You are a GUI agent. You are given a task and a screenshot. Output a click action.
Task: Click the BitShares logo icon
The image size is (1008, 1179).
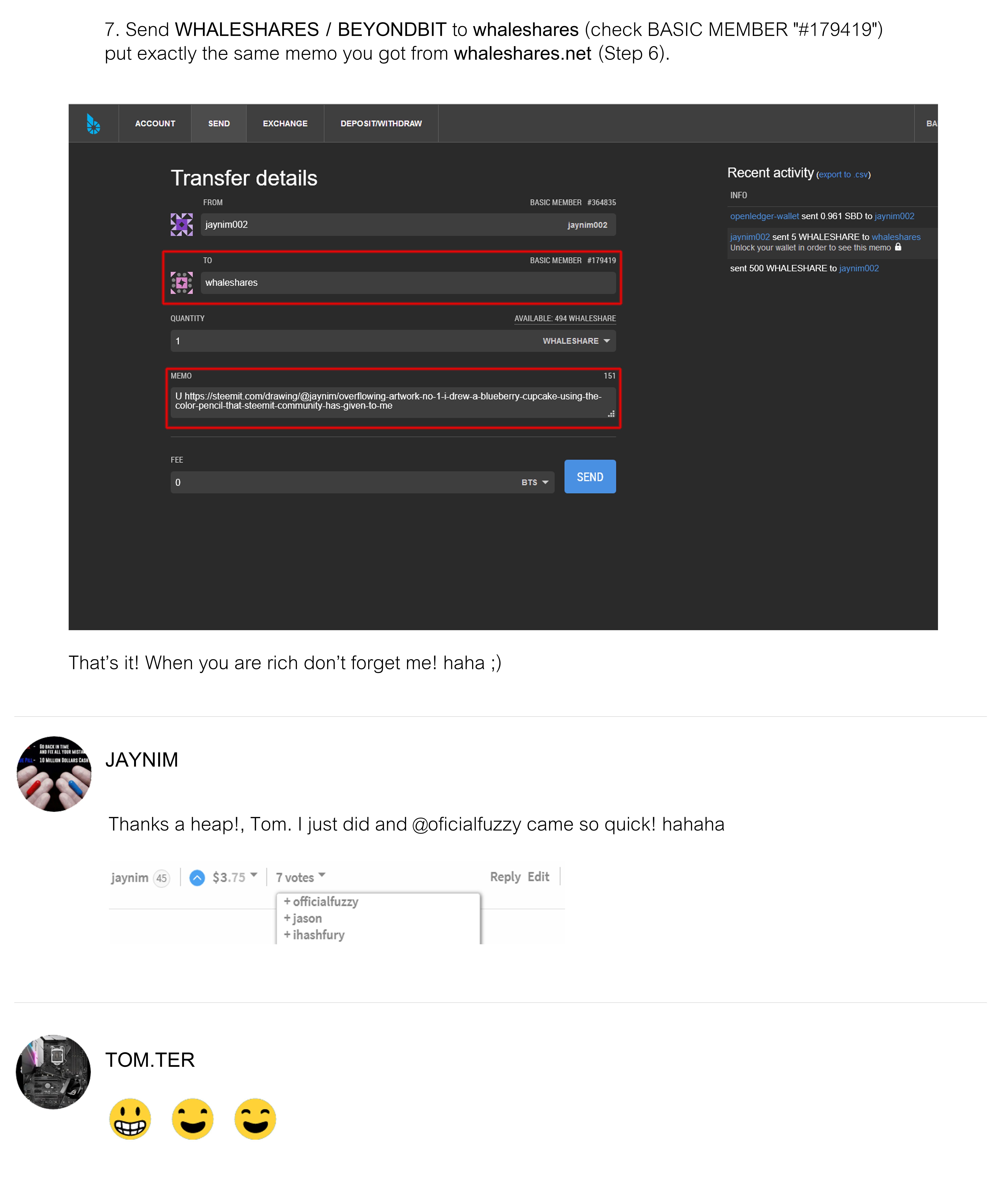93,123
